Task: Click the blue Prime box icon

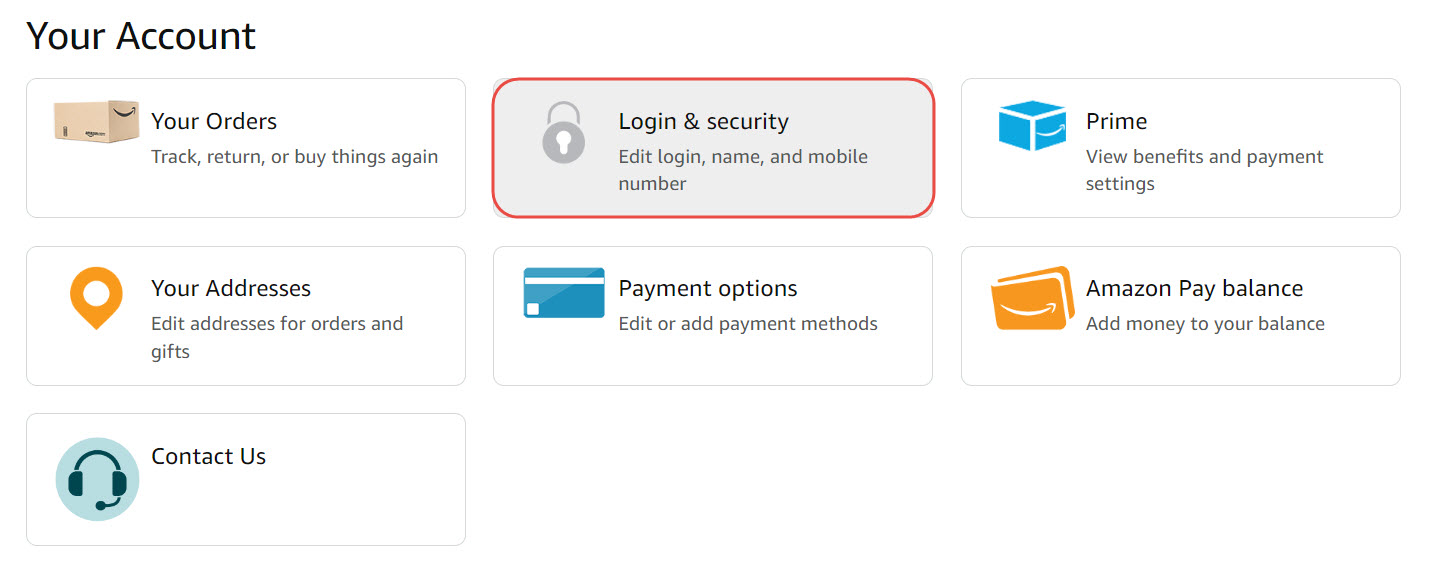Action: click(x=1032, y=126)
